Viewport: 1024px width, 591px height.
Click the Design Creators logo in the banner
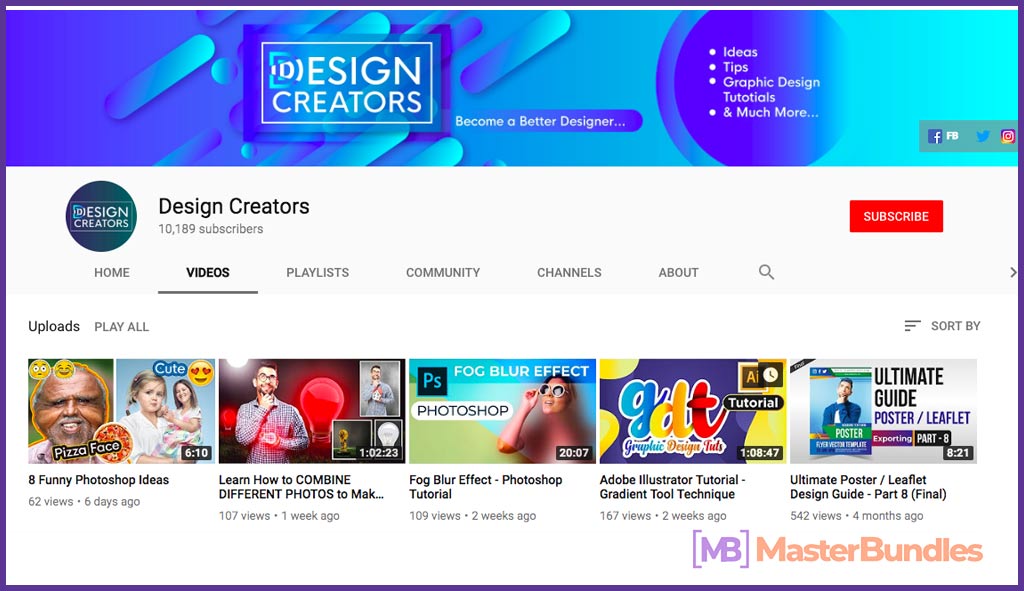click(x=347, y=83)
